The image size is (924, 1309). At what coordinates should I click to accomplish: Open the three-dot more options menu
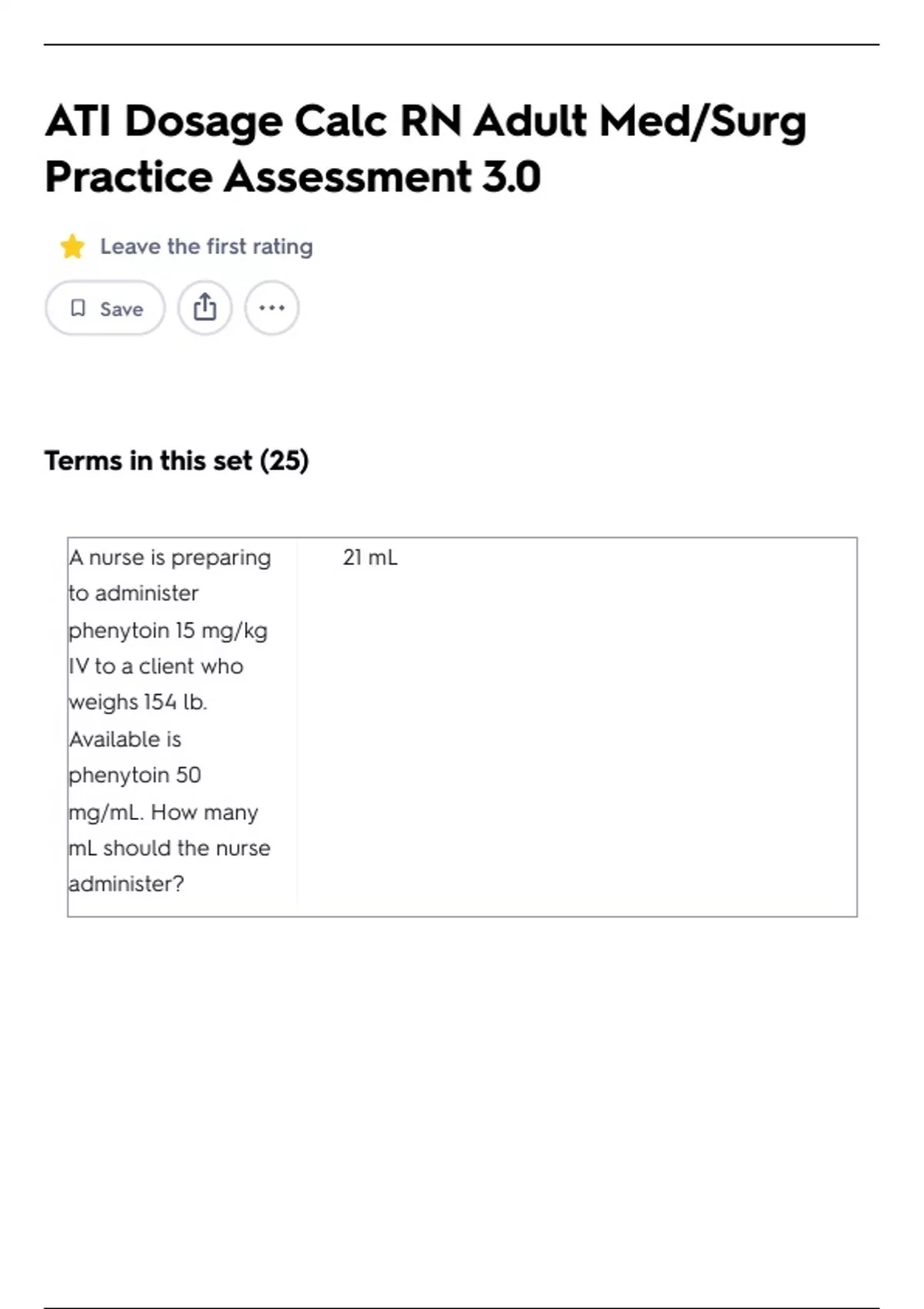click(272, 308)
